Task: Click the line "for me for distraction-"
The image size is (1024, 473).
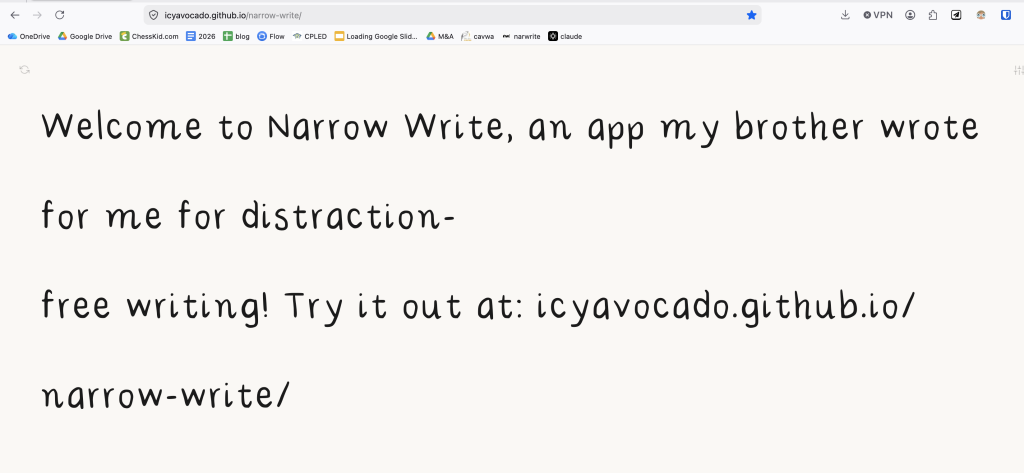Action: 248,214
